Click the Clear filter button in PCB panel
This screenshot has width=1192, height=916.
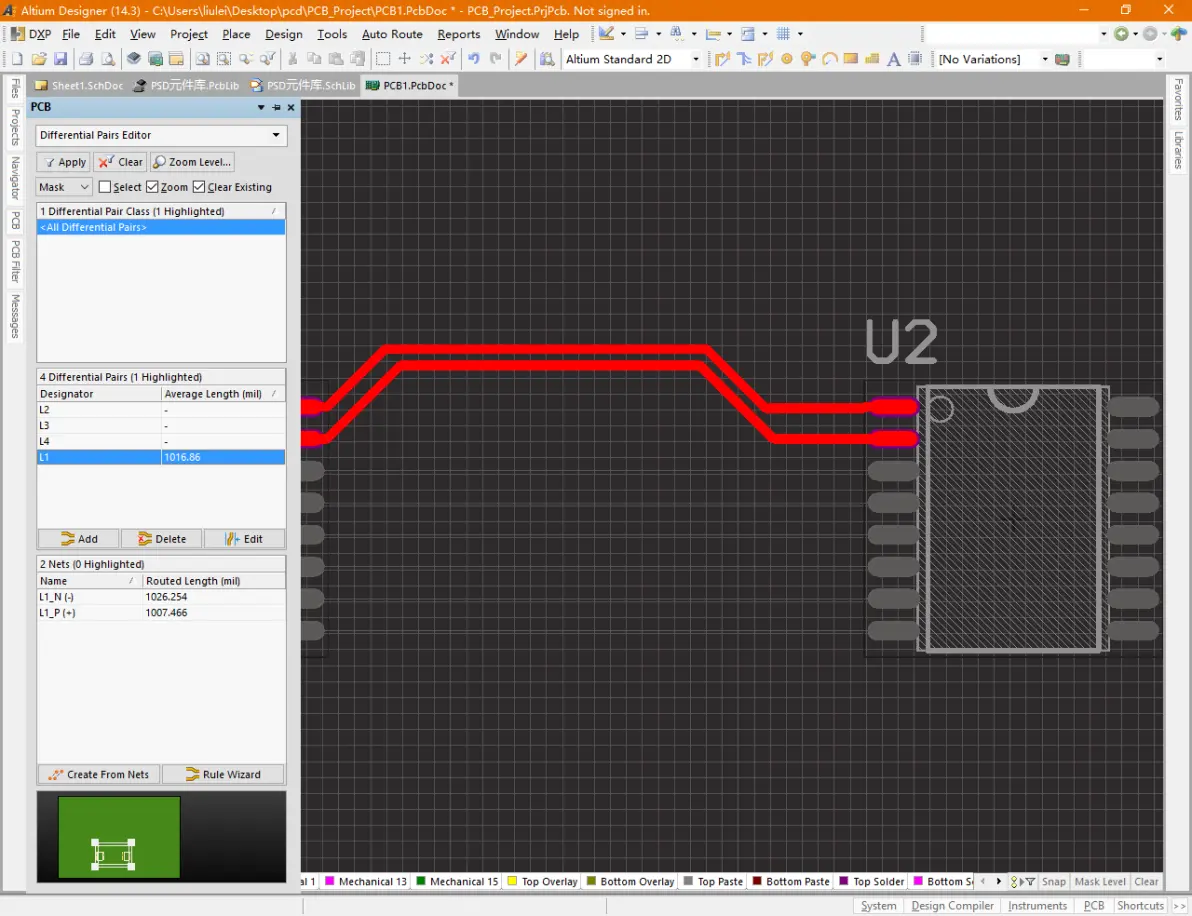tap(120, 162)
